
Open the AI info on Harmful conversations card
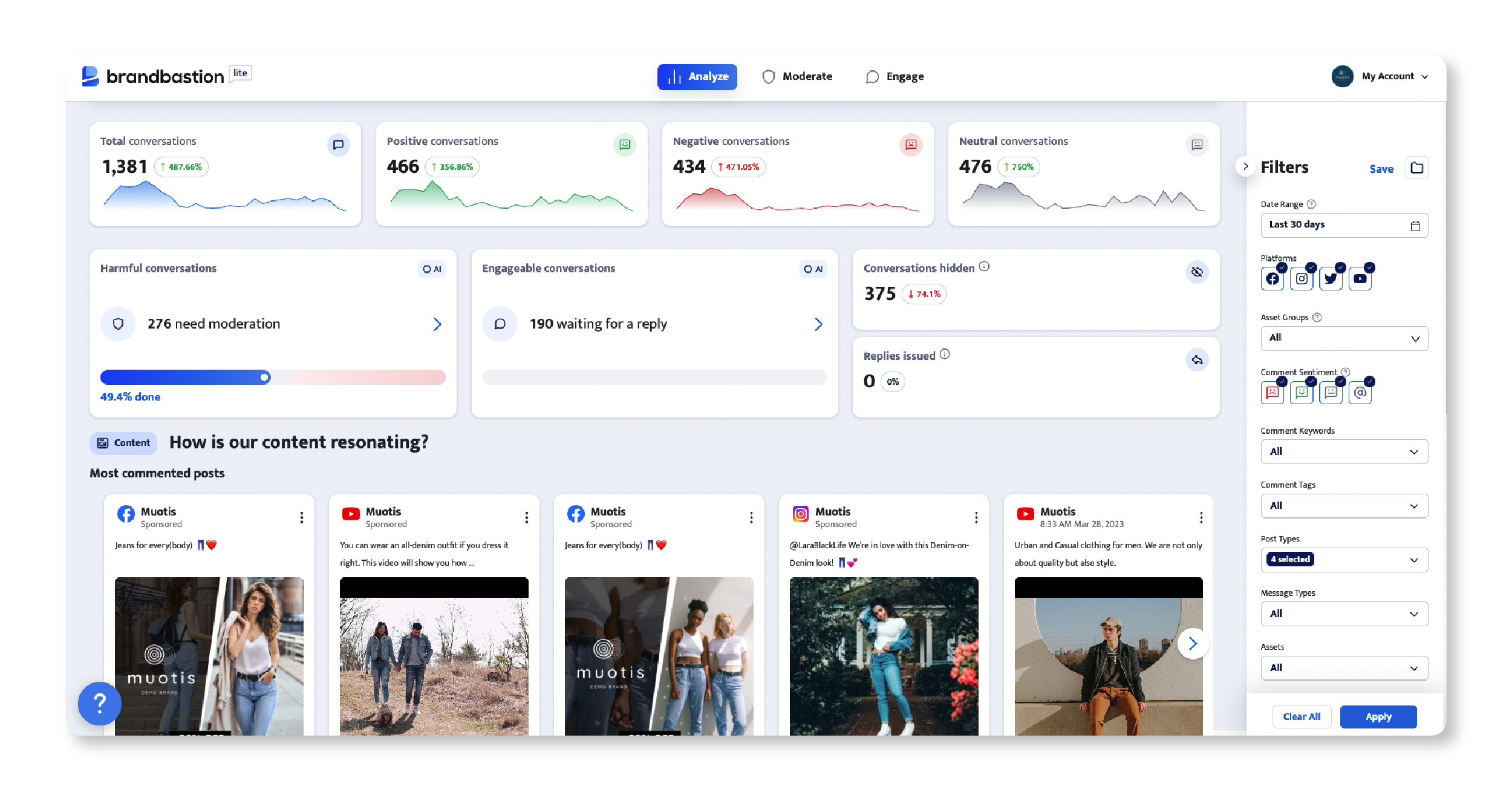(432, 269)
